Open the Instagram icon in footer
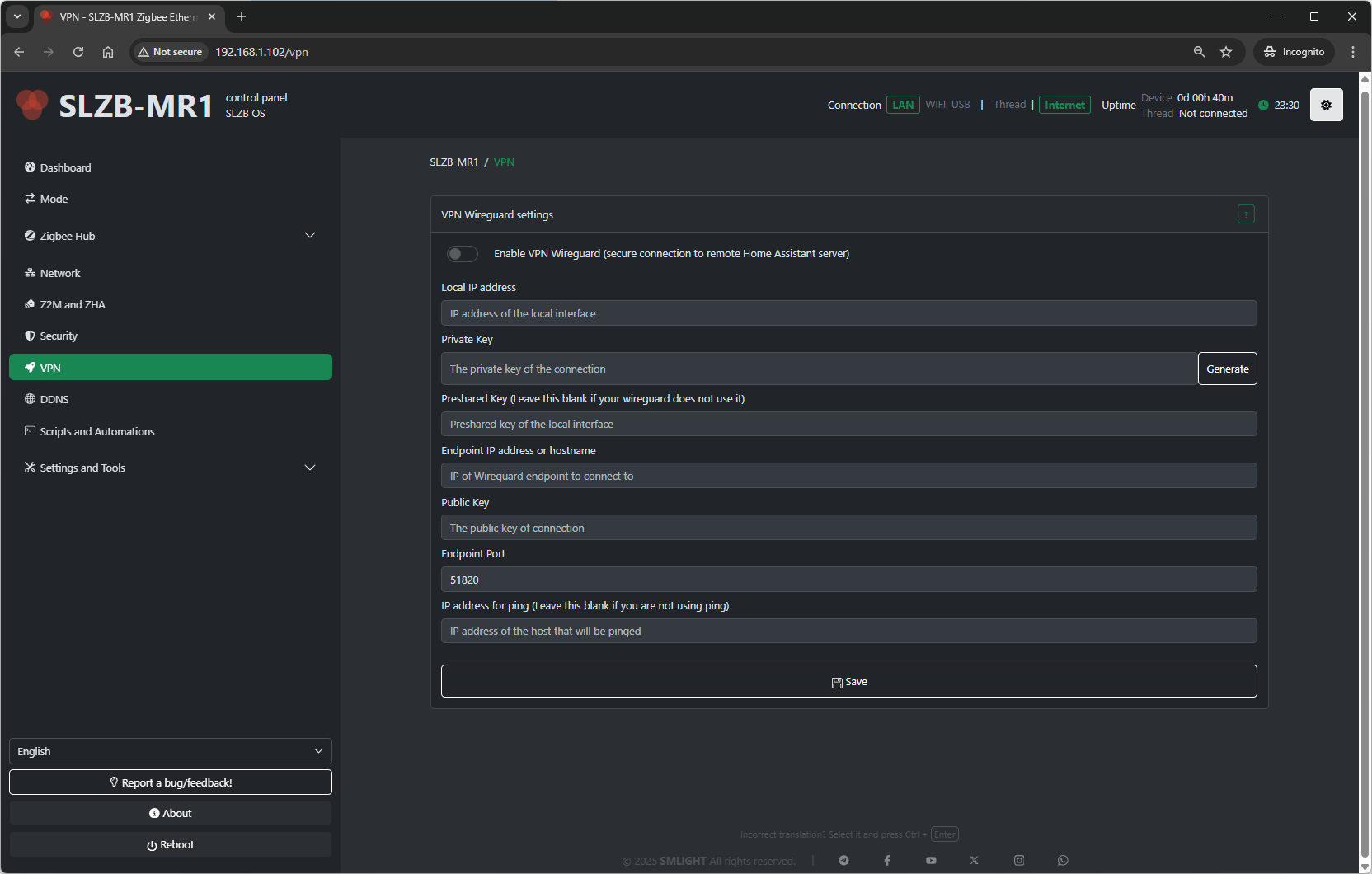Screen dimensions: 1372x874 pyautogui.click(x=1019, y=860)
